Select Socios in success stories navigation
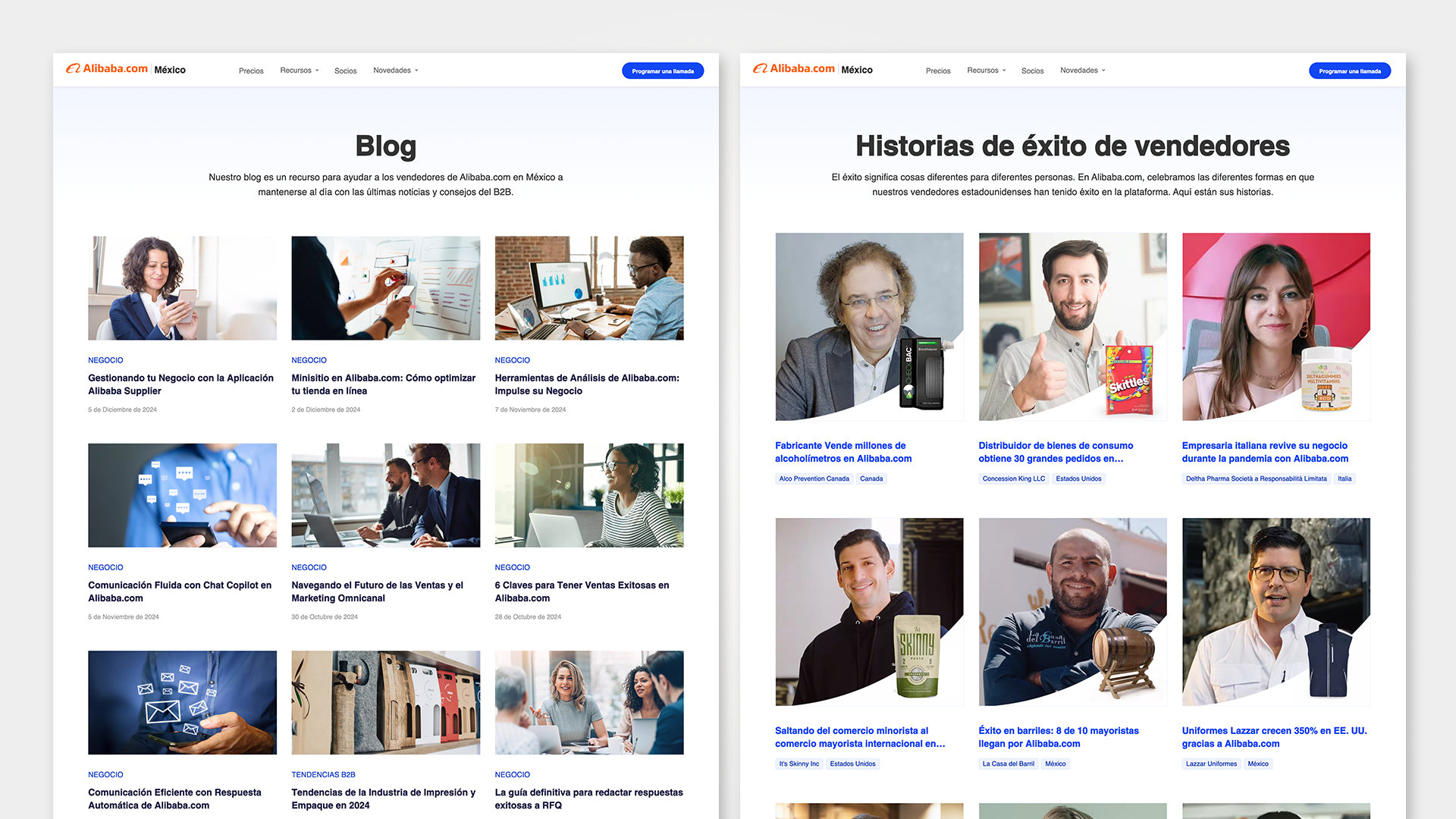The width and height of the screenshot is (1456, 819). [1032, 71]
